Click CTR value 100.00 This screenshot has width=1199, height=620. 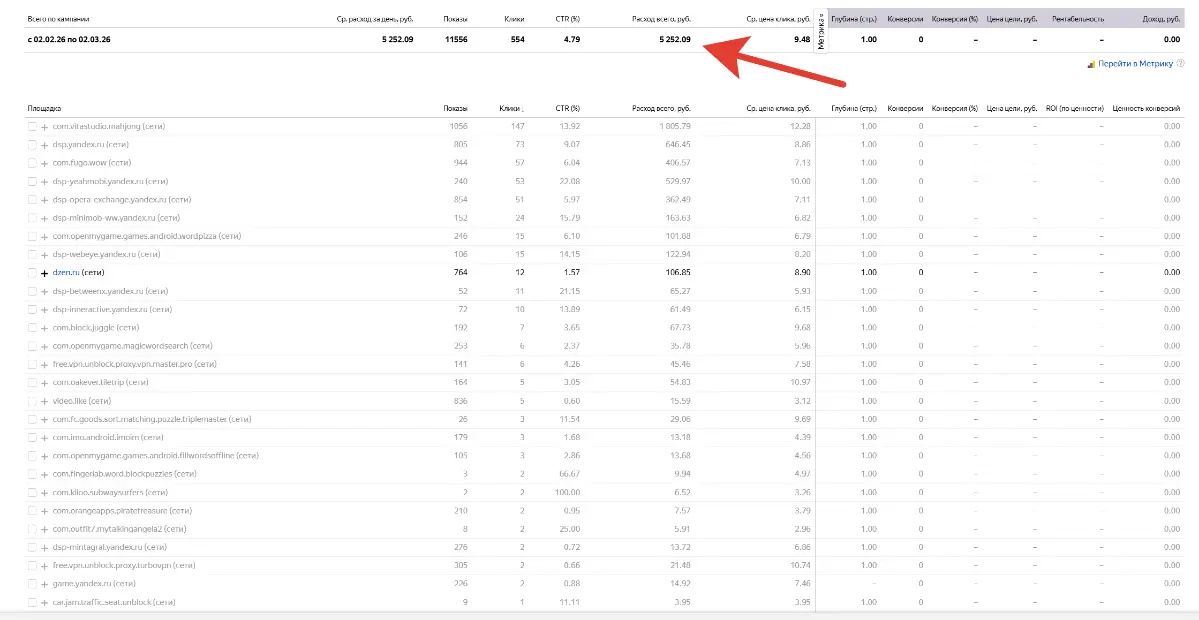point(567,492)
